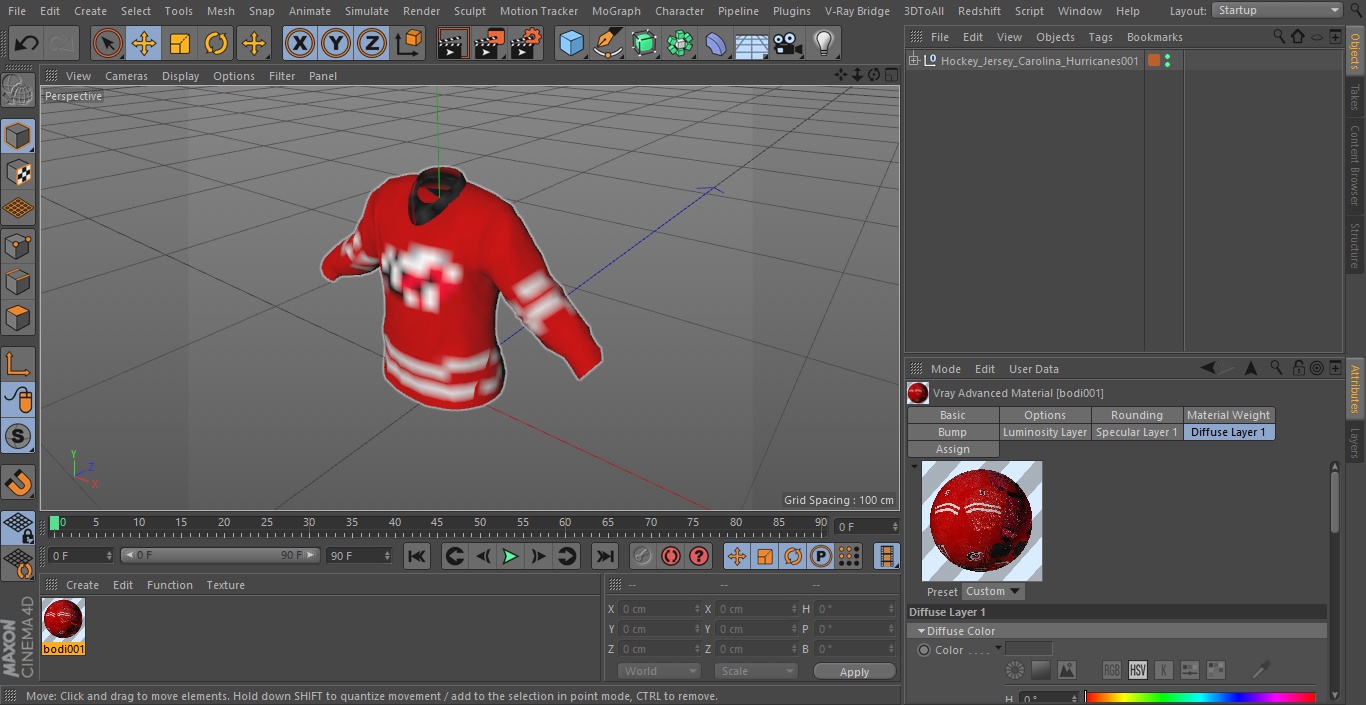Image resolution: width=1366 pixels, height=705 pixels.
Task: Click the Hue gradient slider
Action: click(1200, 698)
